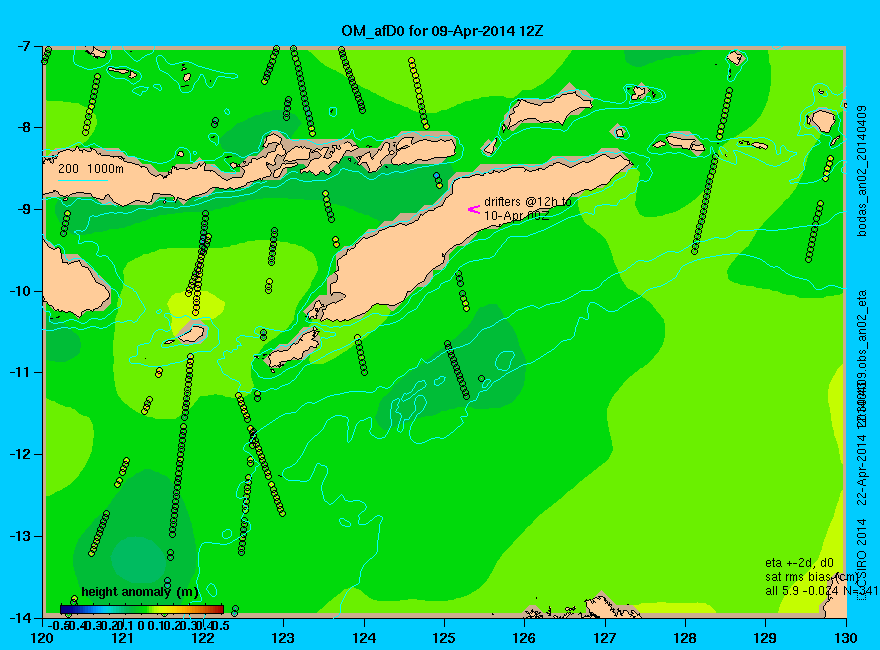Click the latitude tick label '-8'
This screenshot has width=880, height=650.
pyautogui.click(x=24, y=127)
